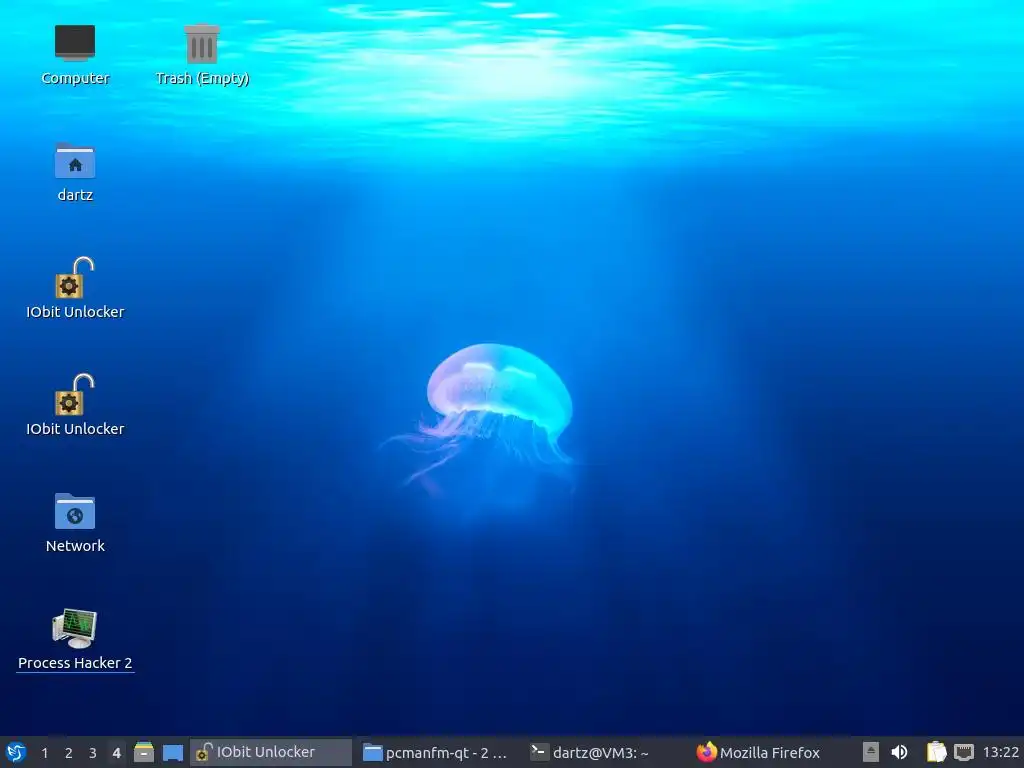The width and height of the screenshot is (1024, 768).
Task: Click the "Process Hacker 2" label text
Action: [x=75, y=663]
